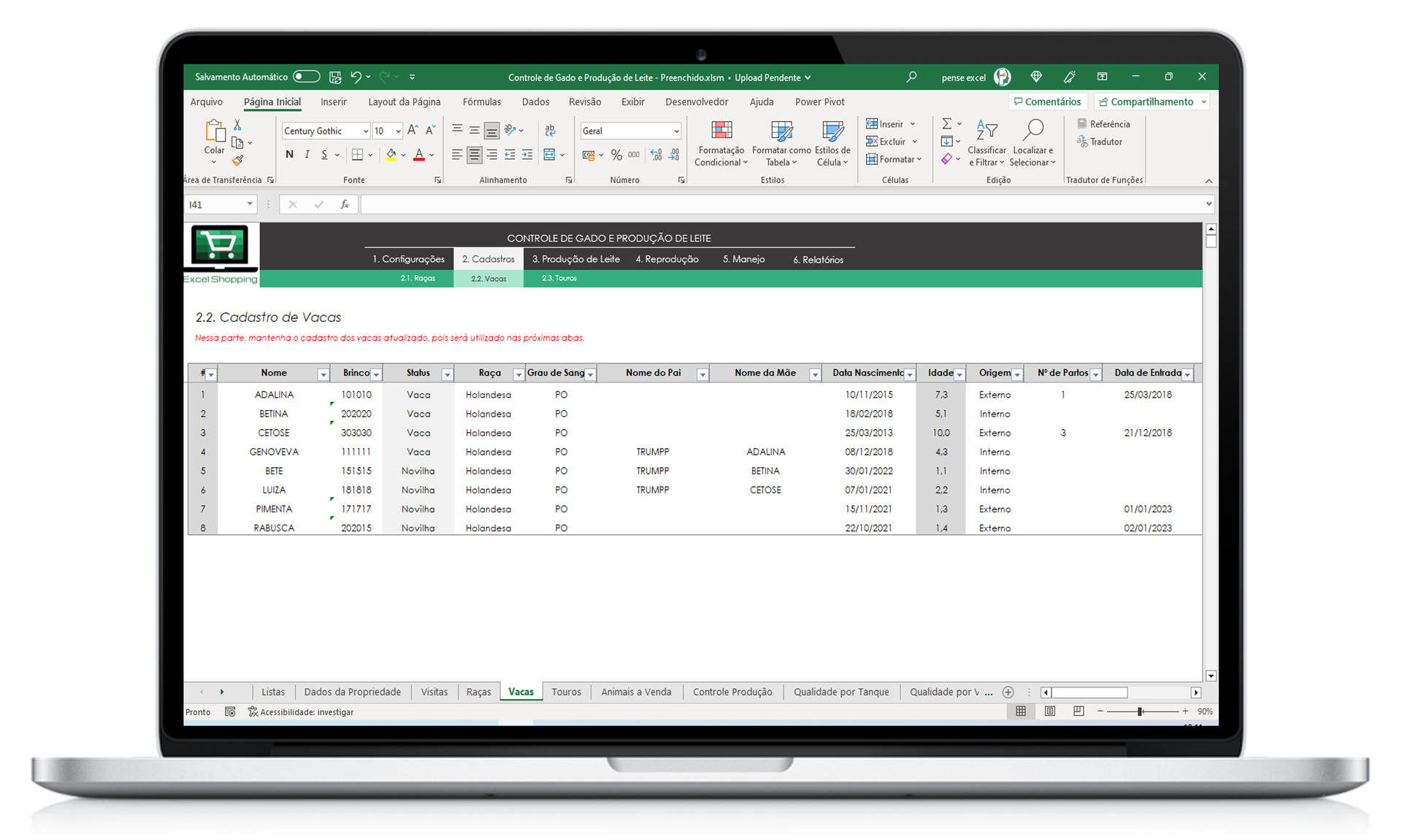Click the AutoSum sigma icon

click(946, 123)
